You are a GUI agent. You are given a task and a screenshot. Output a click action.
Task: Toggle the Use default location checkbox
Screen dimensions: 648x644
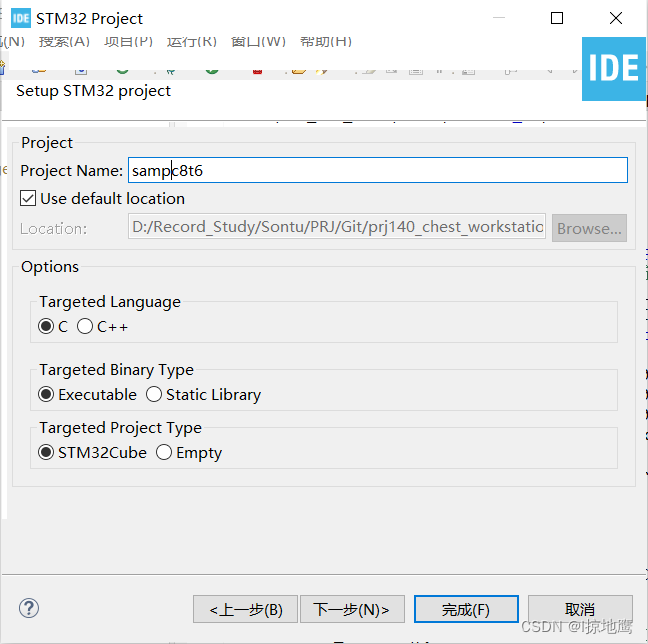coord(28,198)
